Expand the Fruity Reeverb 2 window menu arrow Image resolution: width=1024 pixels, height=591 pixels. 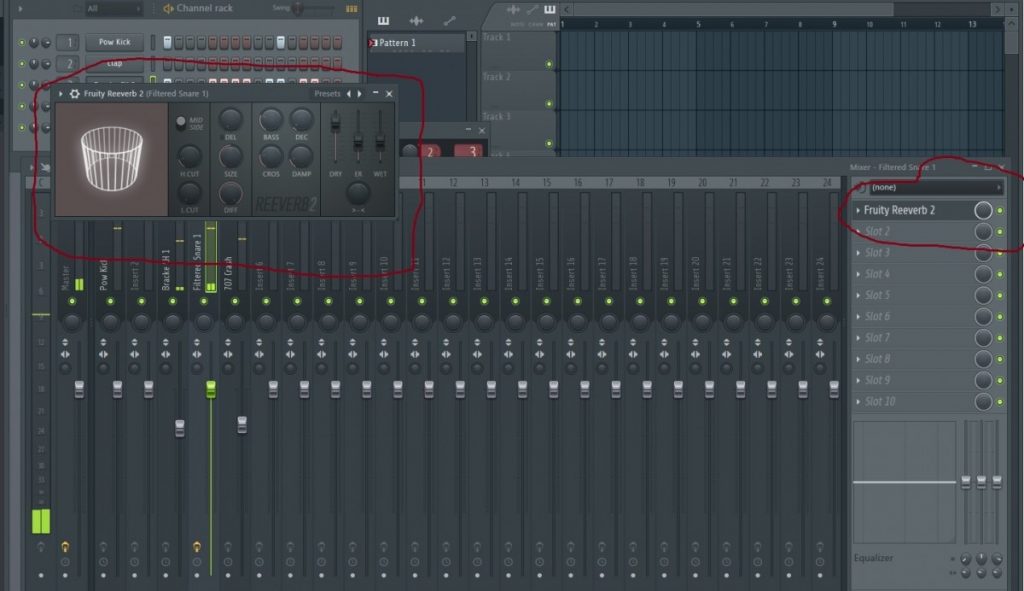click(61, 93)
